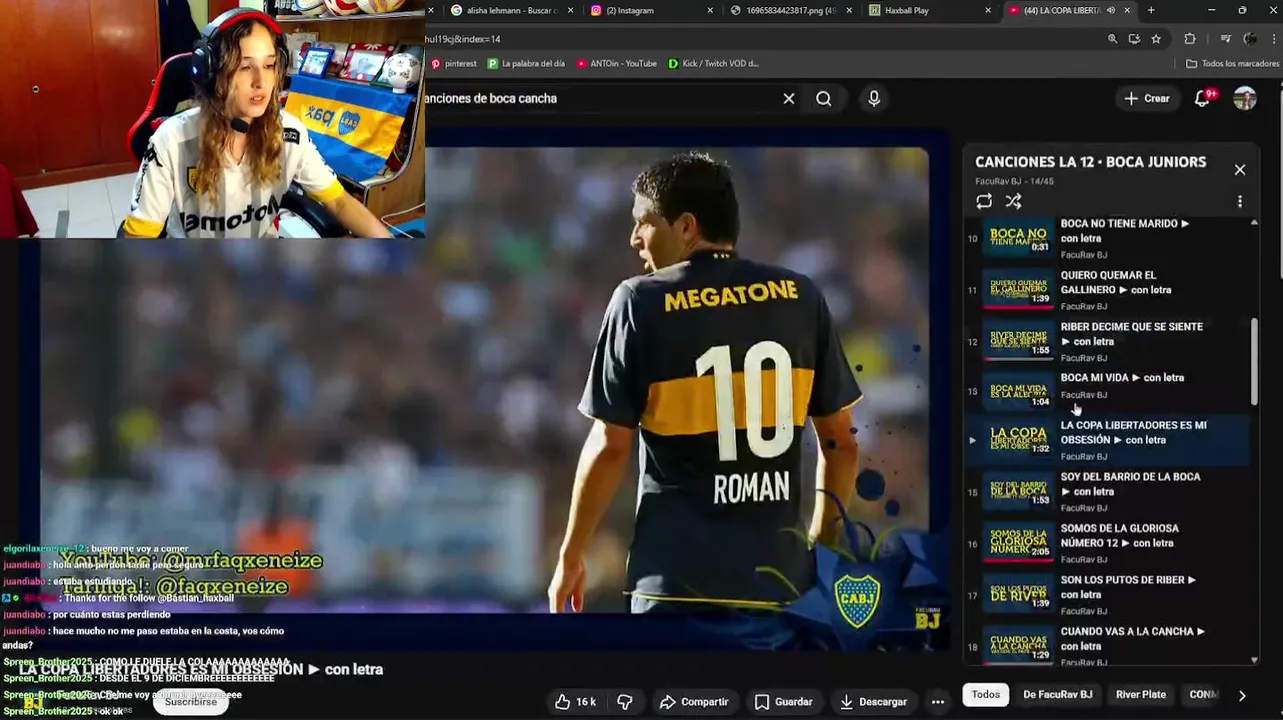This screenshot has width=1283, height=720.
Task: Click the YouTube search text field
Action: pos(600,98)
